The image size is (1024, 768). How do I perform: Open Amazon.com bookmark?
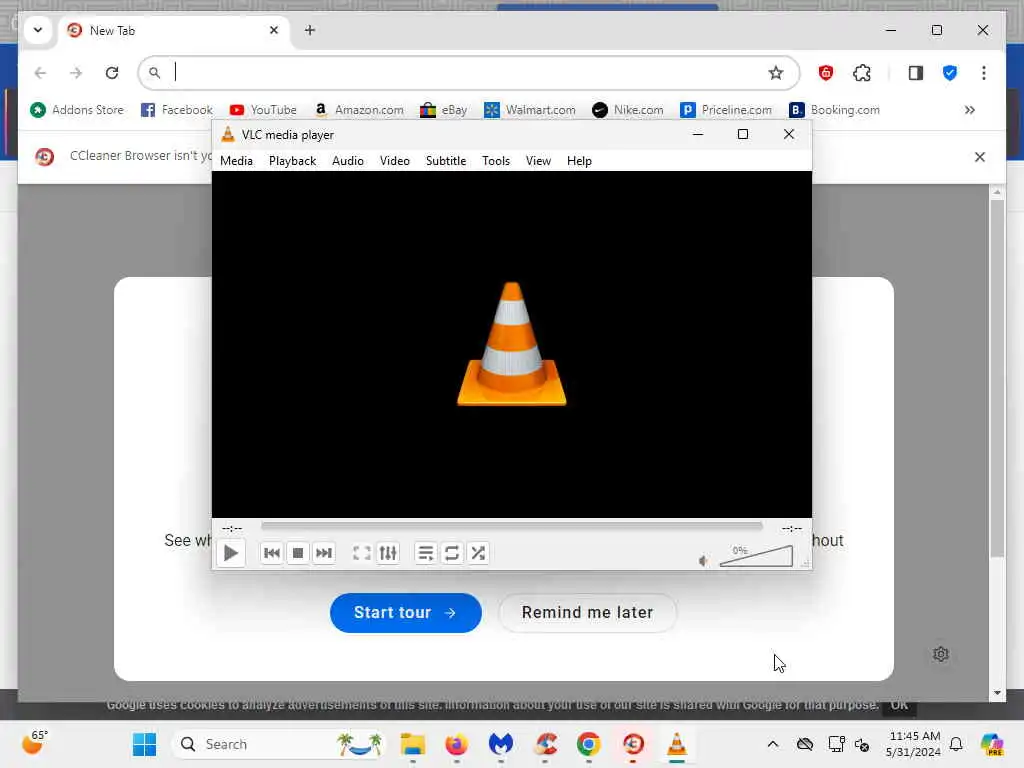(x=359, y=110)
